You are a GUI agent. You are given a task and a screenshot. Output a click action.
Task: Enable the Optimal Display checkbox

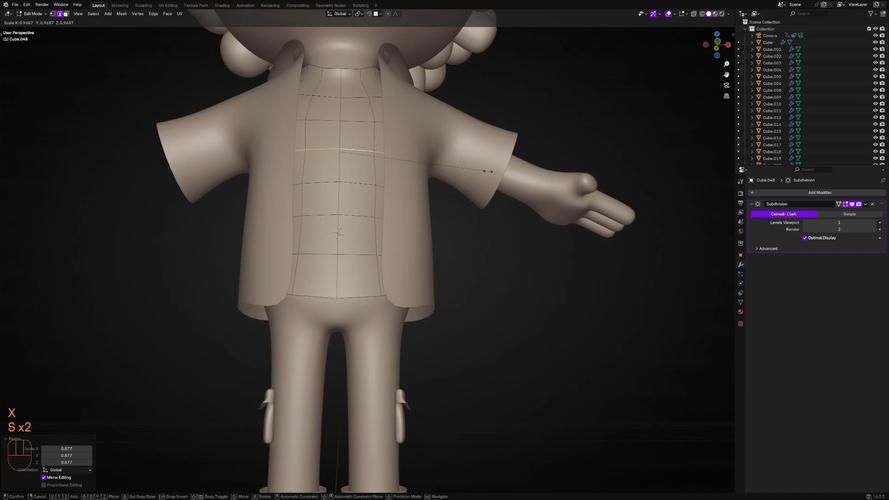click(804, 238)
